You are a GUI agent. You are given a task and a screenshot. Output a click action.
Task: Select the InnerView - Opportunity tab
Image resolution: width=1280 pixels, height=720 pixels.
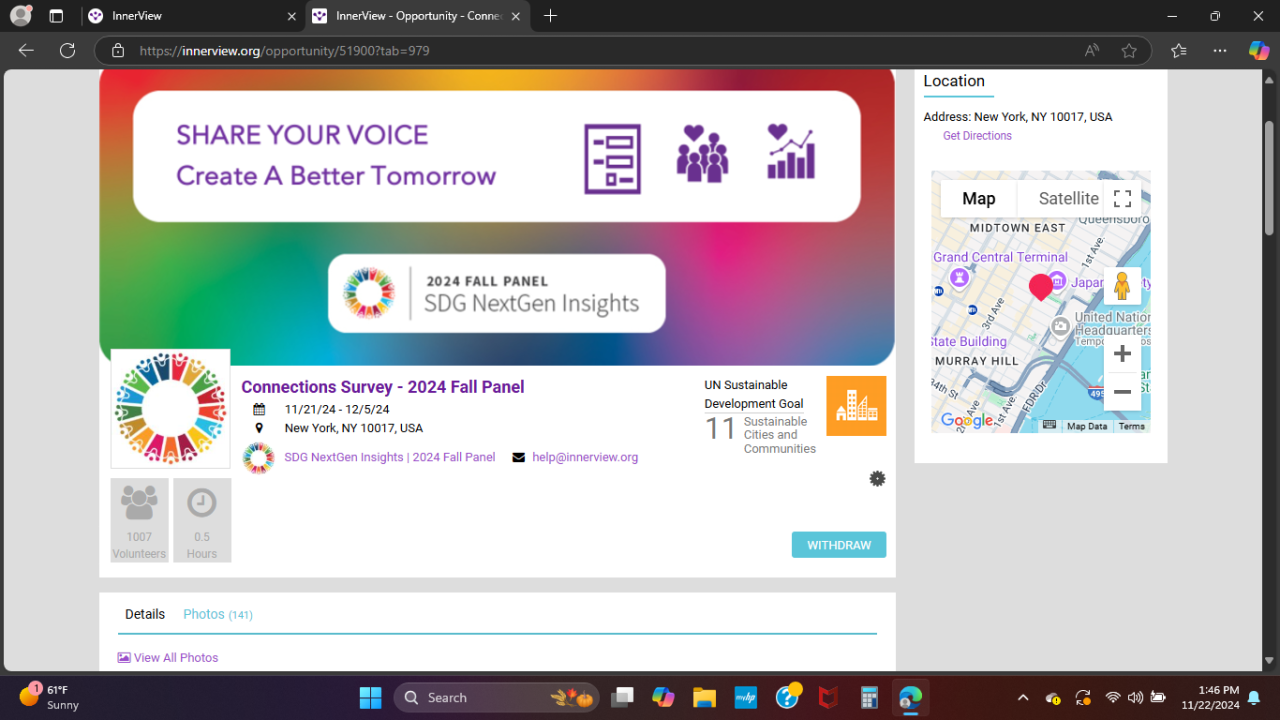click(x=418, y=16)
